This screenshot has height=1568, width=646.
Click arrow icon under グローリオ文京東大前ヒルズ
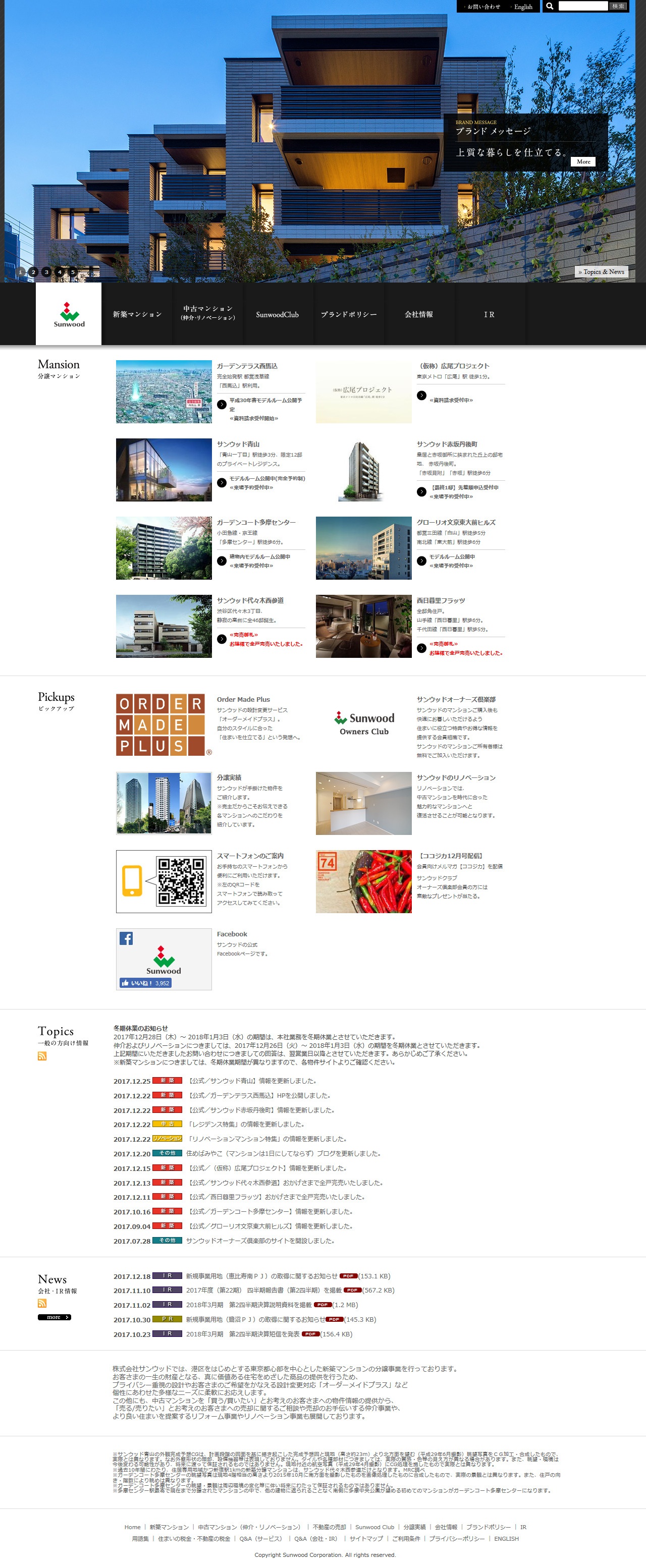(x=421, y=561)
